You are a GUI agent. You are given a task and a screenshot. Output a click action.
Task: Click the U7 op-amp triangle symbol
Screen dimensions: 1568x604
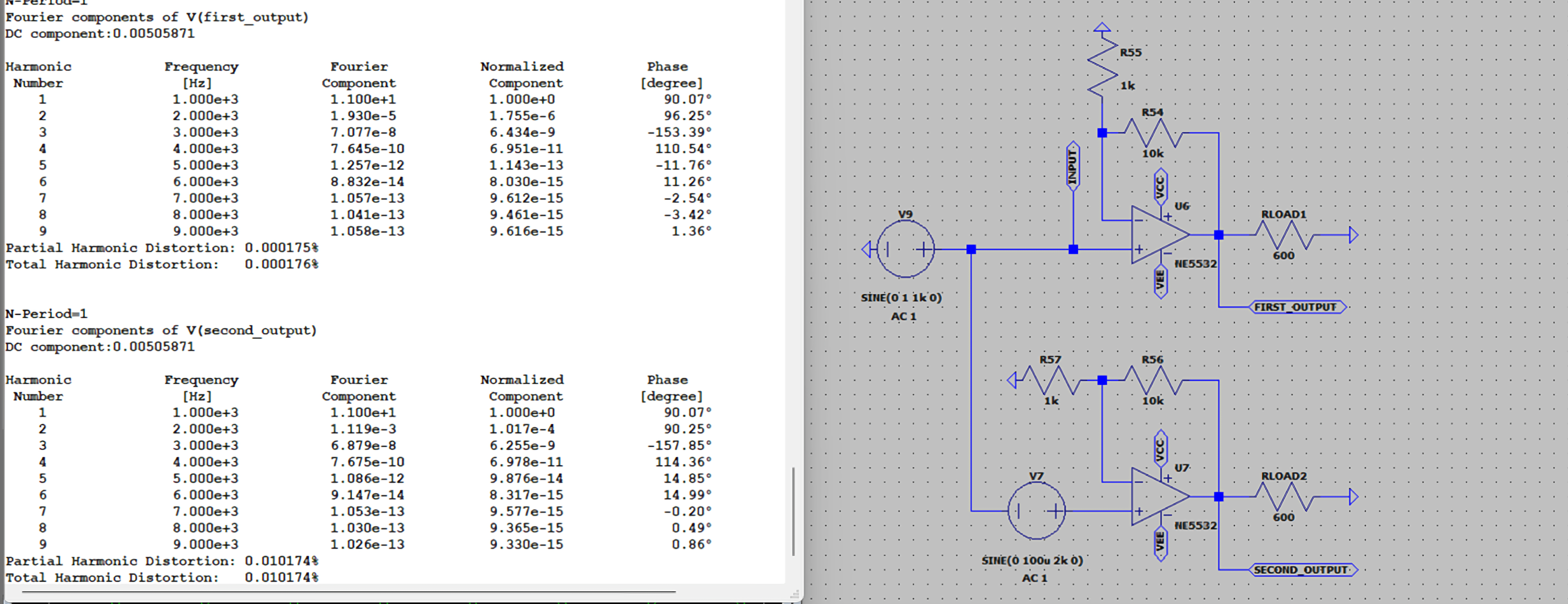(1160, 496)
